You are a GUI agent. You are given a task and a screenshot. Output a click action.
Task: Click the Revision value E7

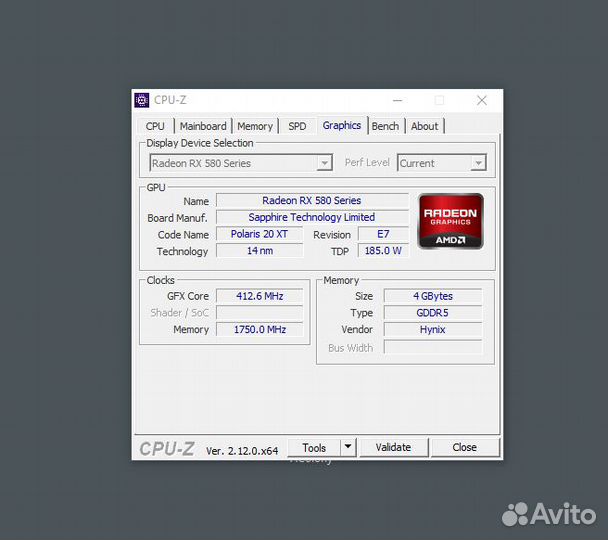click(383, 234)
